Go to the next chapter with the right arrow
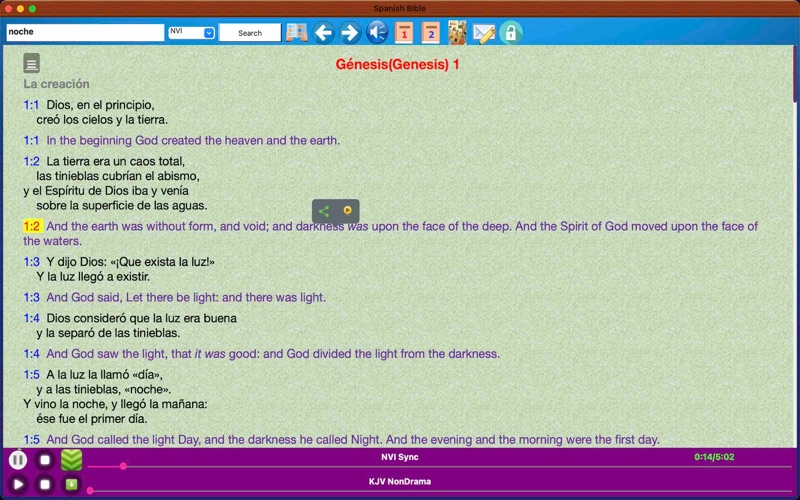Image resolution: width=800 pixels, height=500 pixels. (x=350, y=33)
